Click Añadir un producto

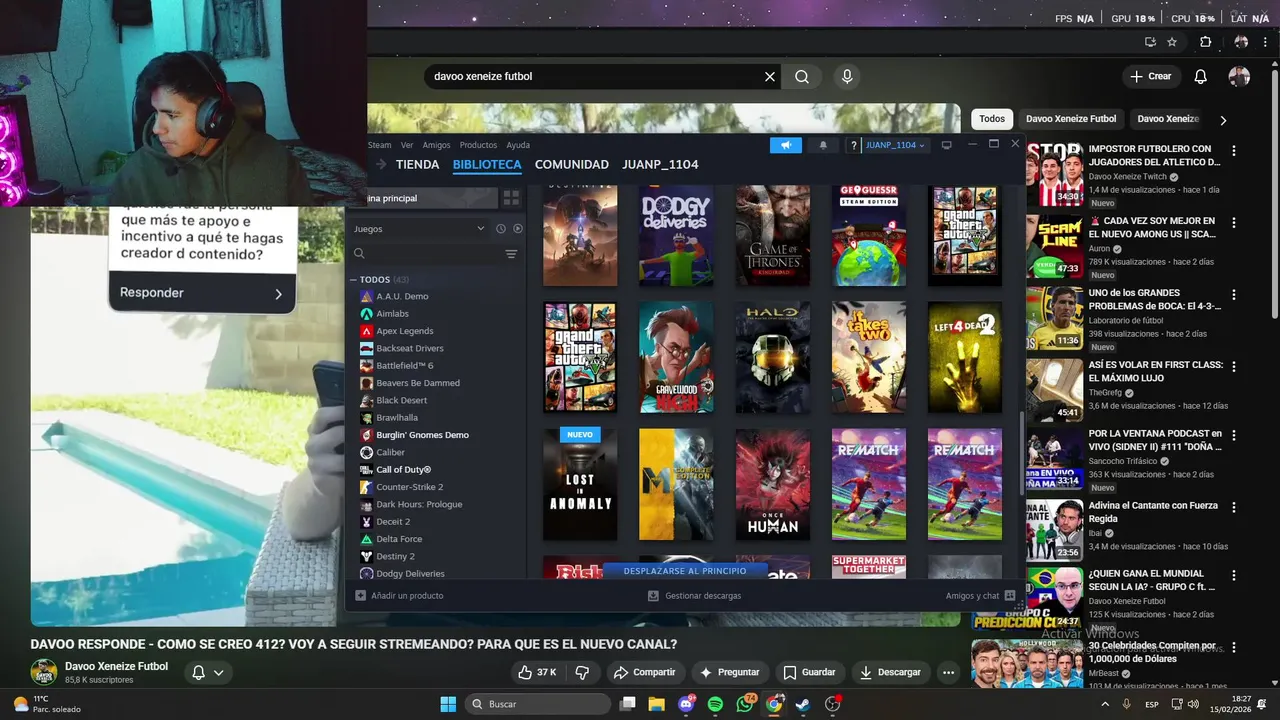click(399, 596)
